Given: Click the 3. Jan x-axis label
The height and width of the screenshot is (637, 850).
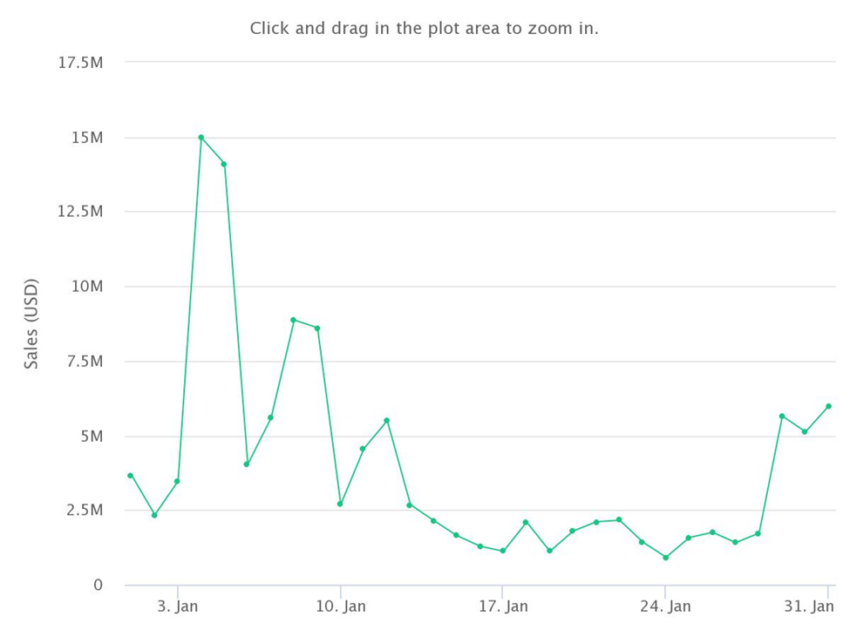Looking at the screenshot, I should 178,606.
